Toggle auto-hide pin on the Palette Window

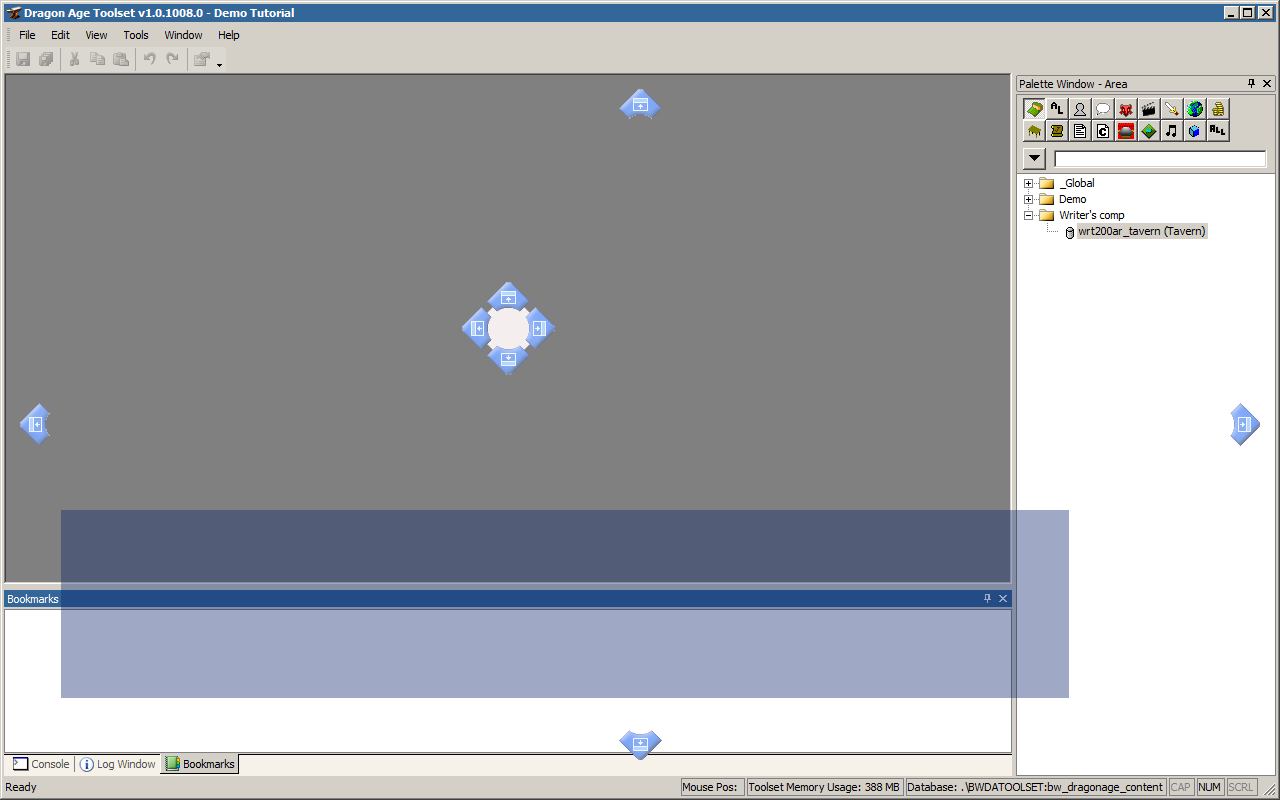[1251, 84]
